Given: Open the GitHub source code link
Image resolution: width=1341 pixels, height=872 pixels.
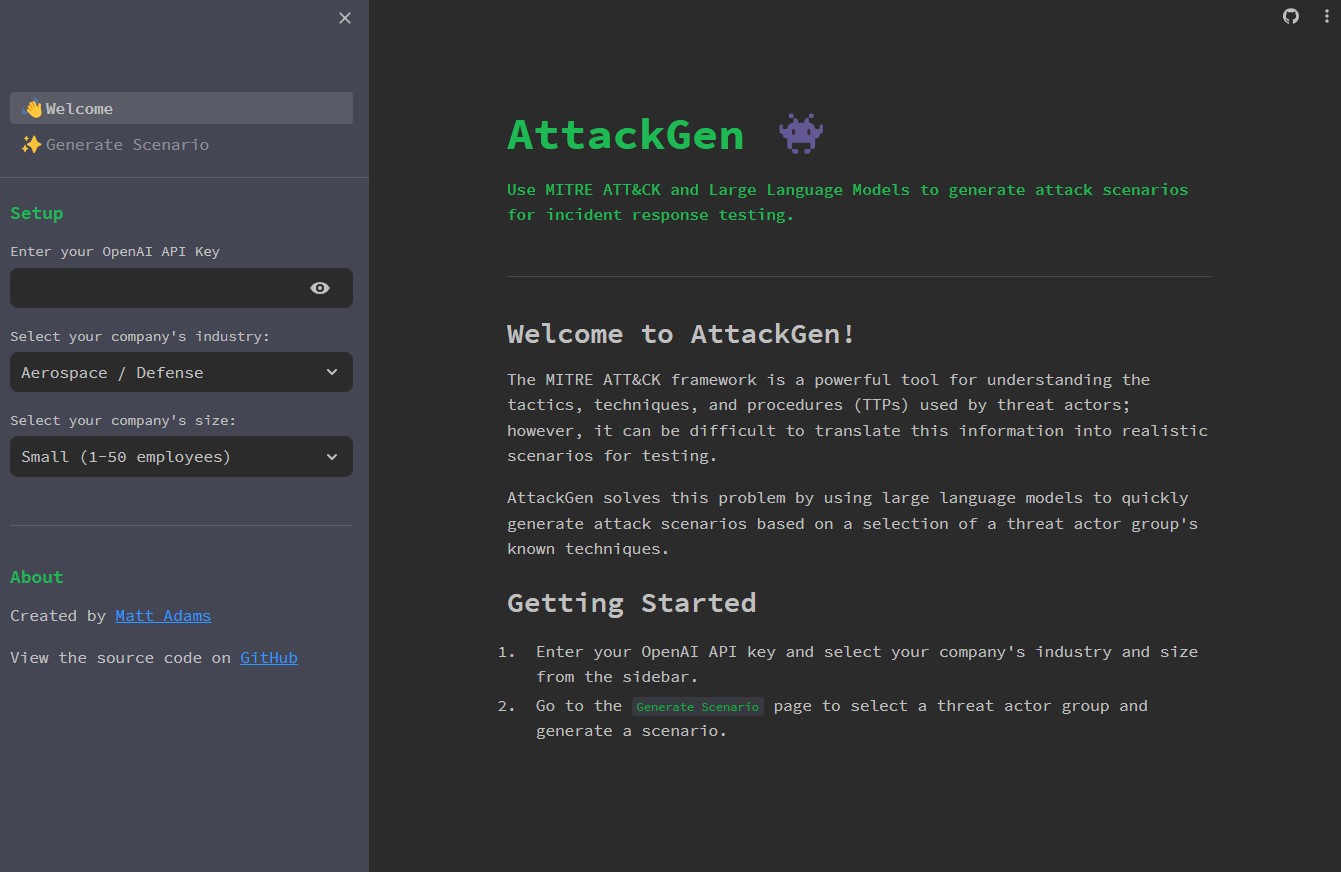Looking at the screenshot, I should click(269, 657).
